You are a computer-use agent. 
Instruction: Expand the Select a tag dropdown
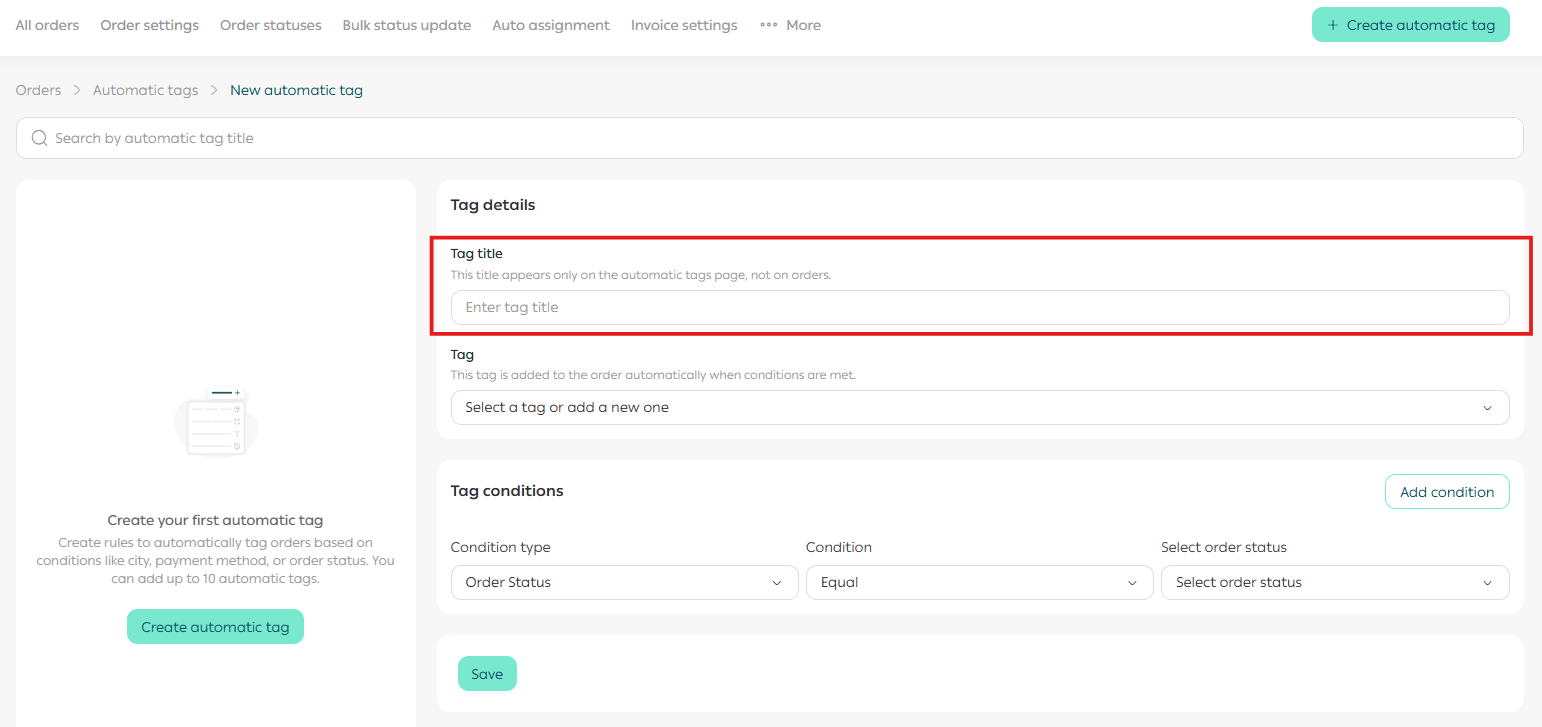pos(979,407)
